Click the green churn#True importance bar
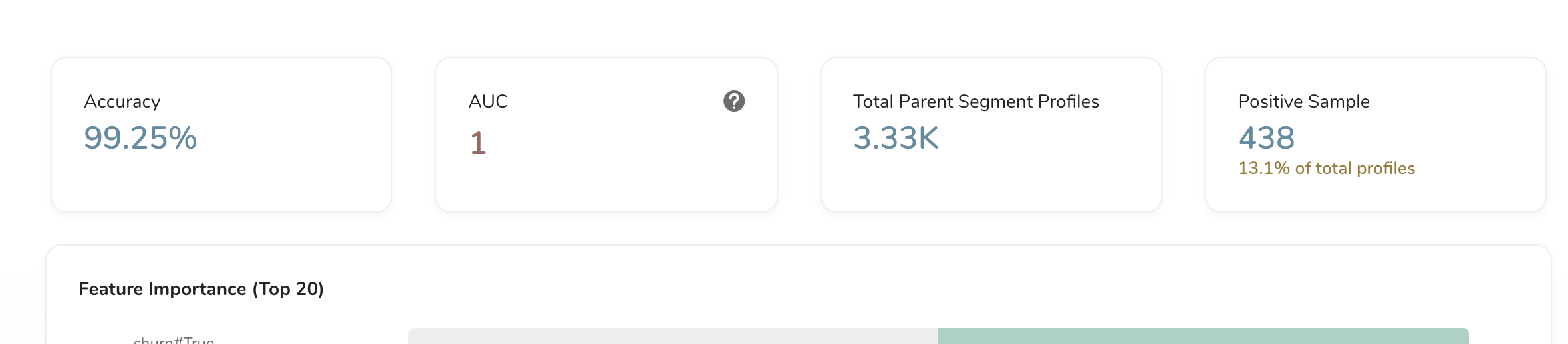 (x=1202, y=337)
